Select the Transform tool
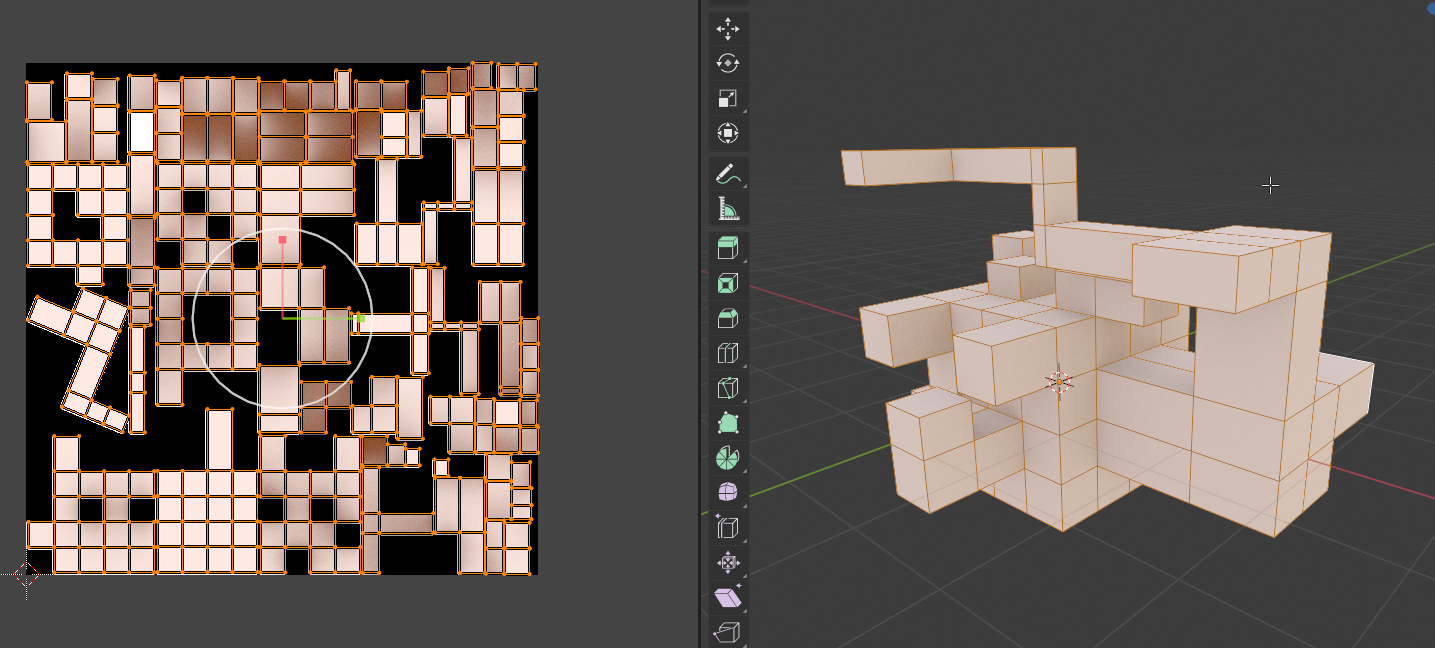Viewport: 1435px width, 648px height. click(728, 133)
